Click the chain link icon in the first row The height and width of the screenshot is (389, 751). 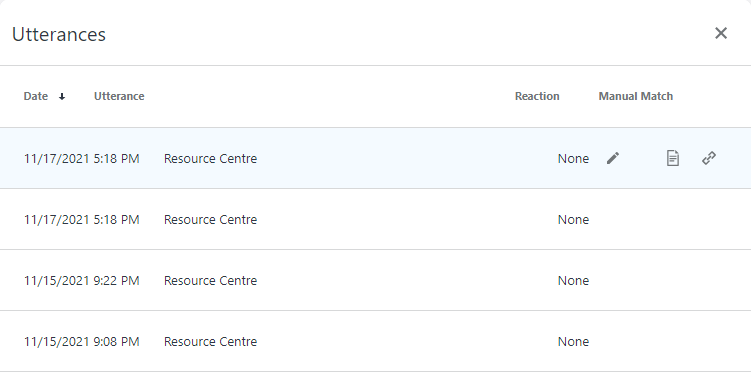click(709, 158)
